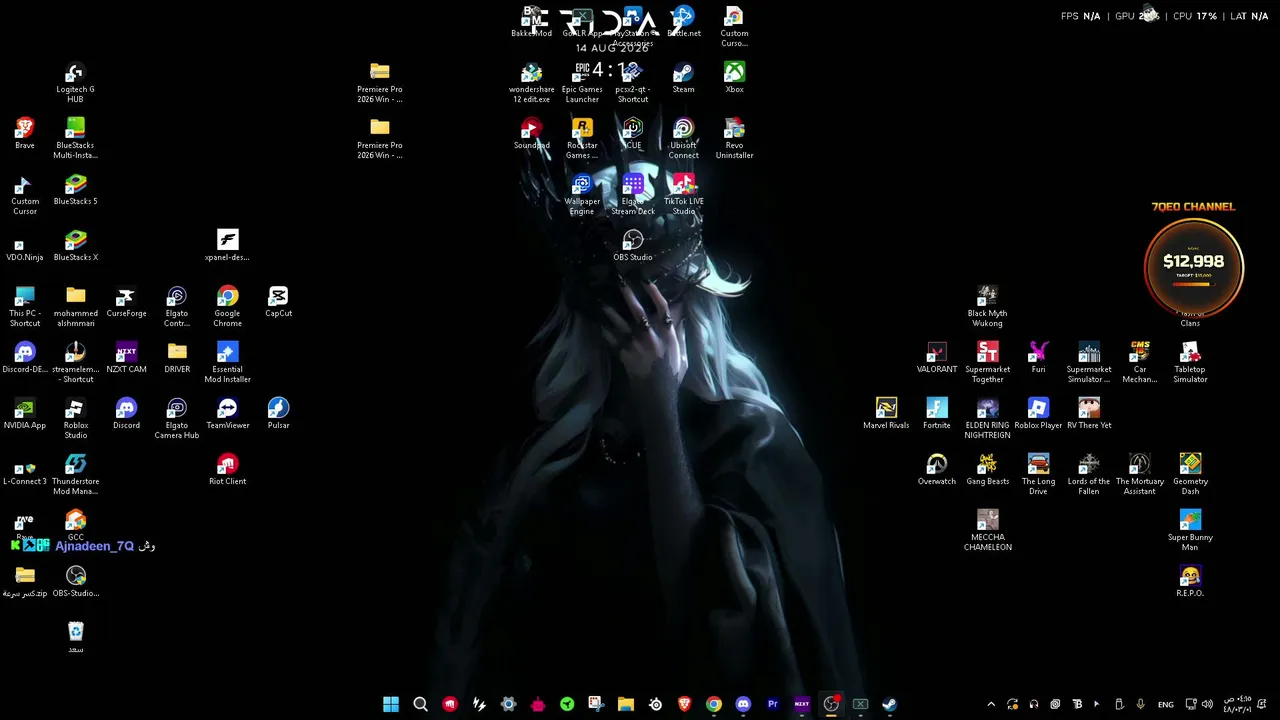Select the R.E.P.O. game icon
1280x720 pixels.
1190,582
